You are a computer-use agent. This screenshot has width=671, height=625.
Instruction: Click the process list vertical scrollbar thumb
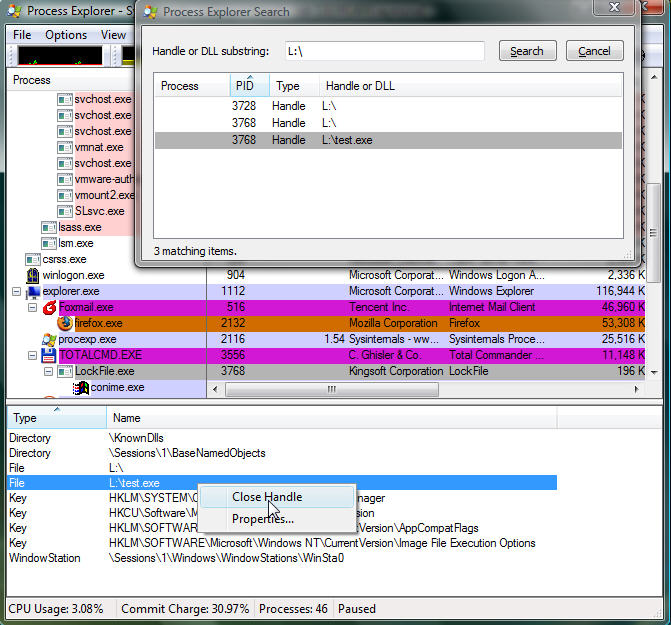tap(653, 233)
